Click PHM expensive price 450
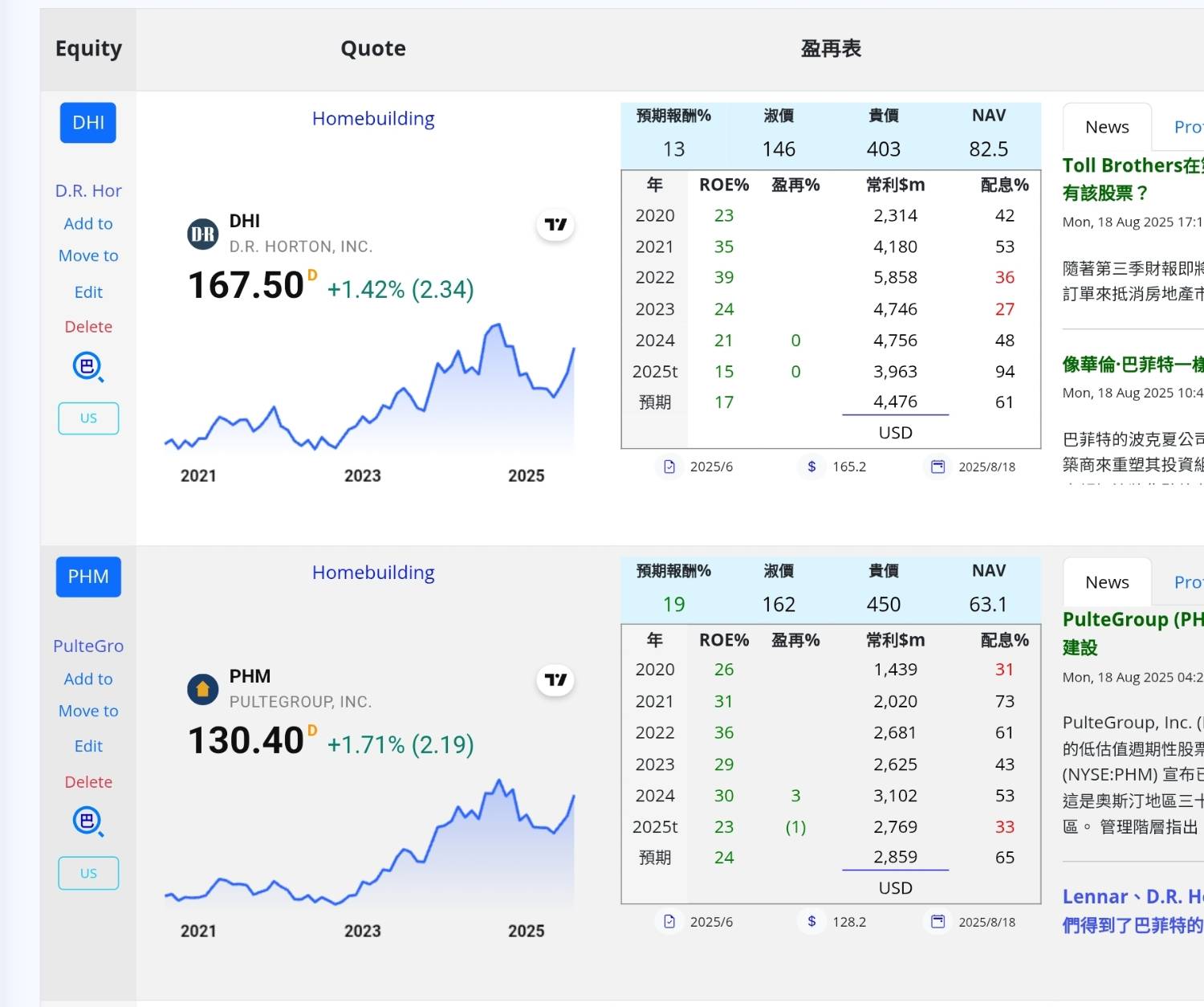Viewport: 1204px width, 1007px height. click(883, 605)
